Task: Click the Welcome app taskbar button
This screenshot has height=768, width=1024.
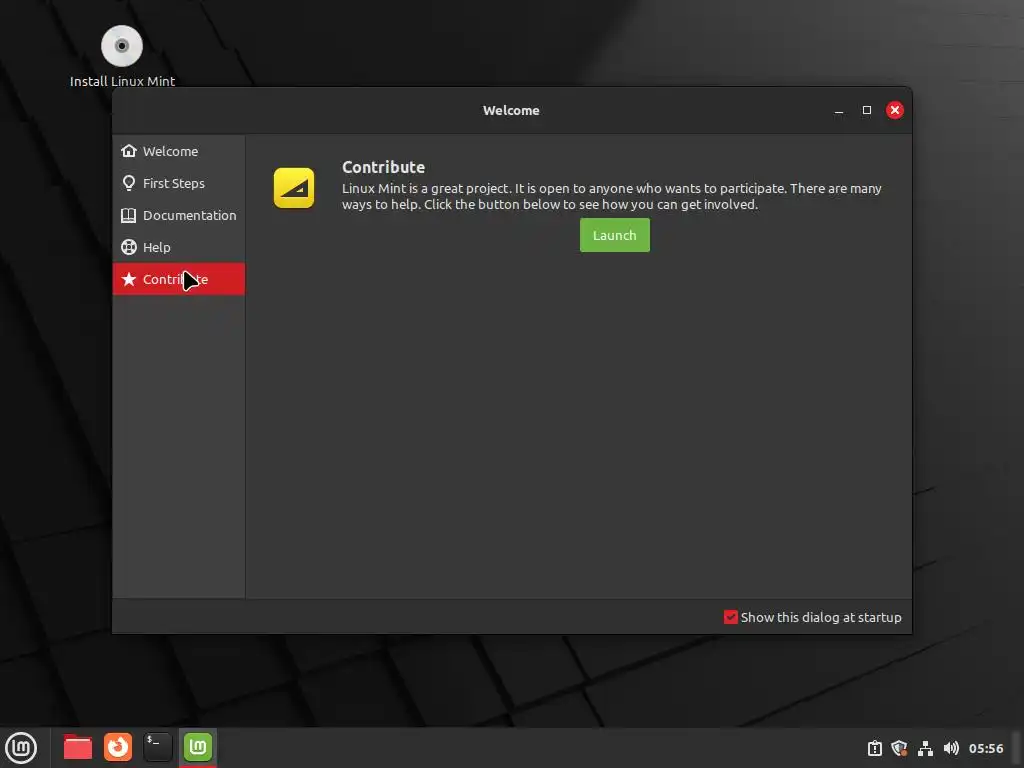Action: point(198,747)
